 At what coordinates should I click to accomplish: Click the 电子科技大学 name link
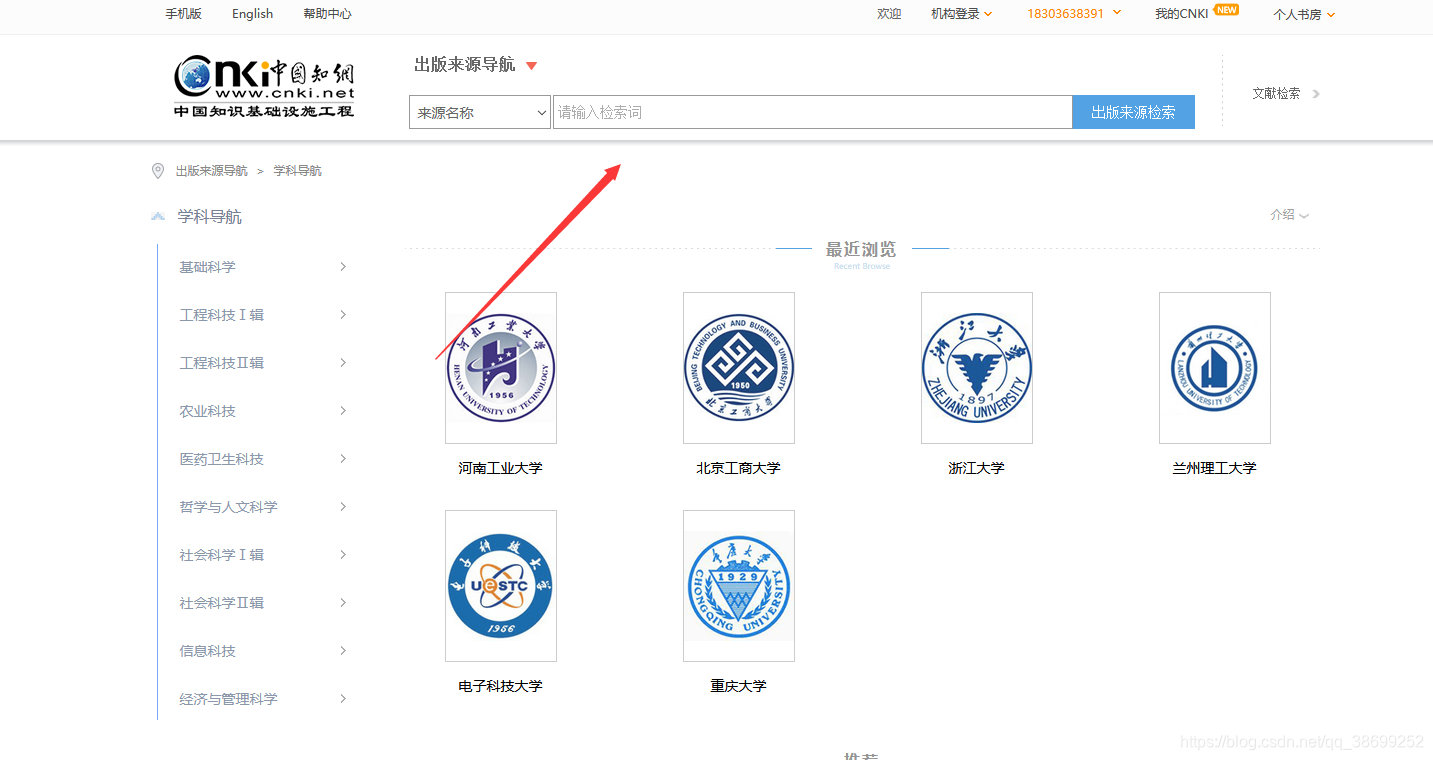point(501,686)
